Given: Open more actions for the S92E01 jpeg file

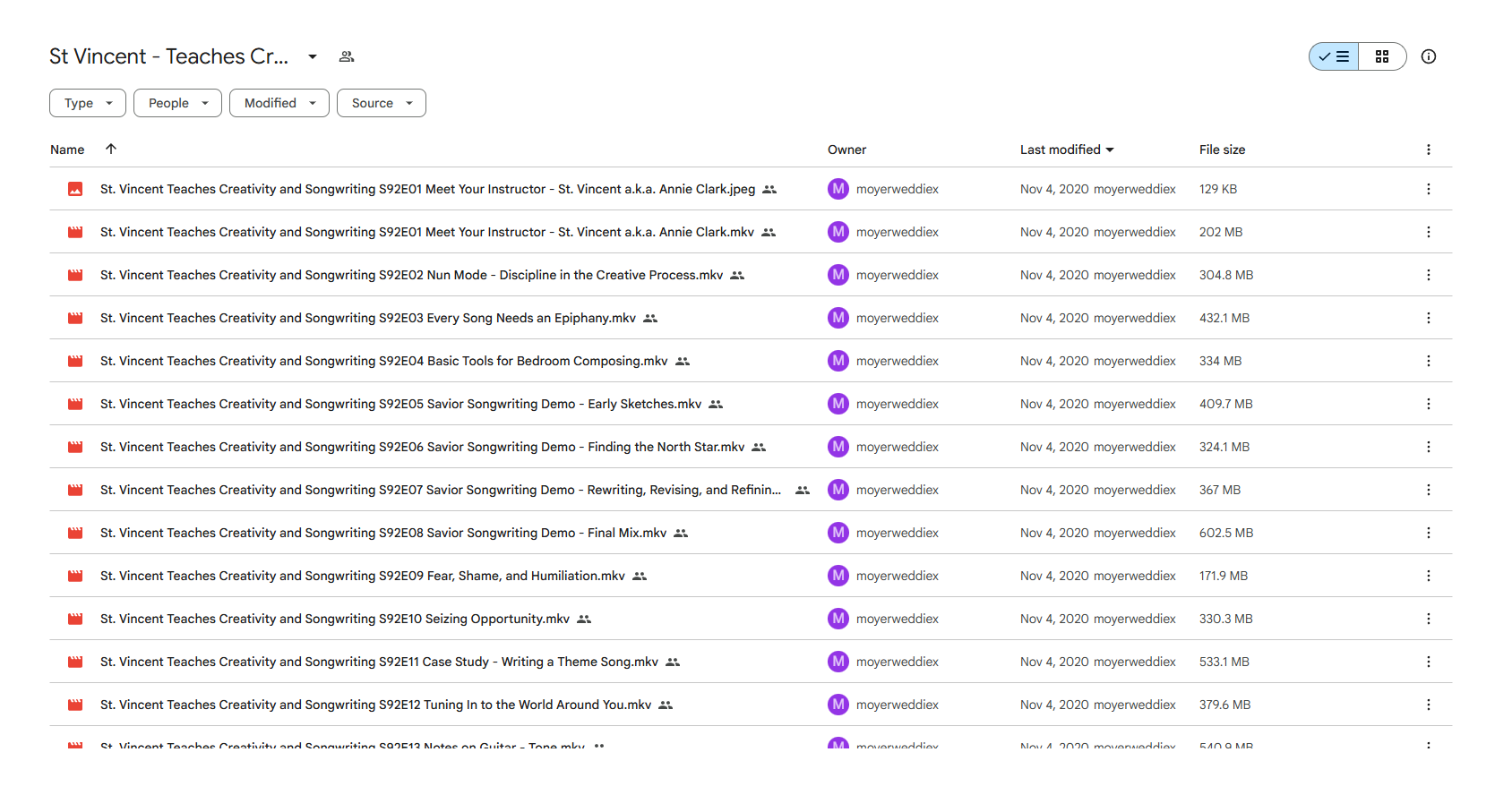Looking at the screenshot, I should tap(1429, 189).
